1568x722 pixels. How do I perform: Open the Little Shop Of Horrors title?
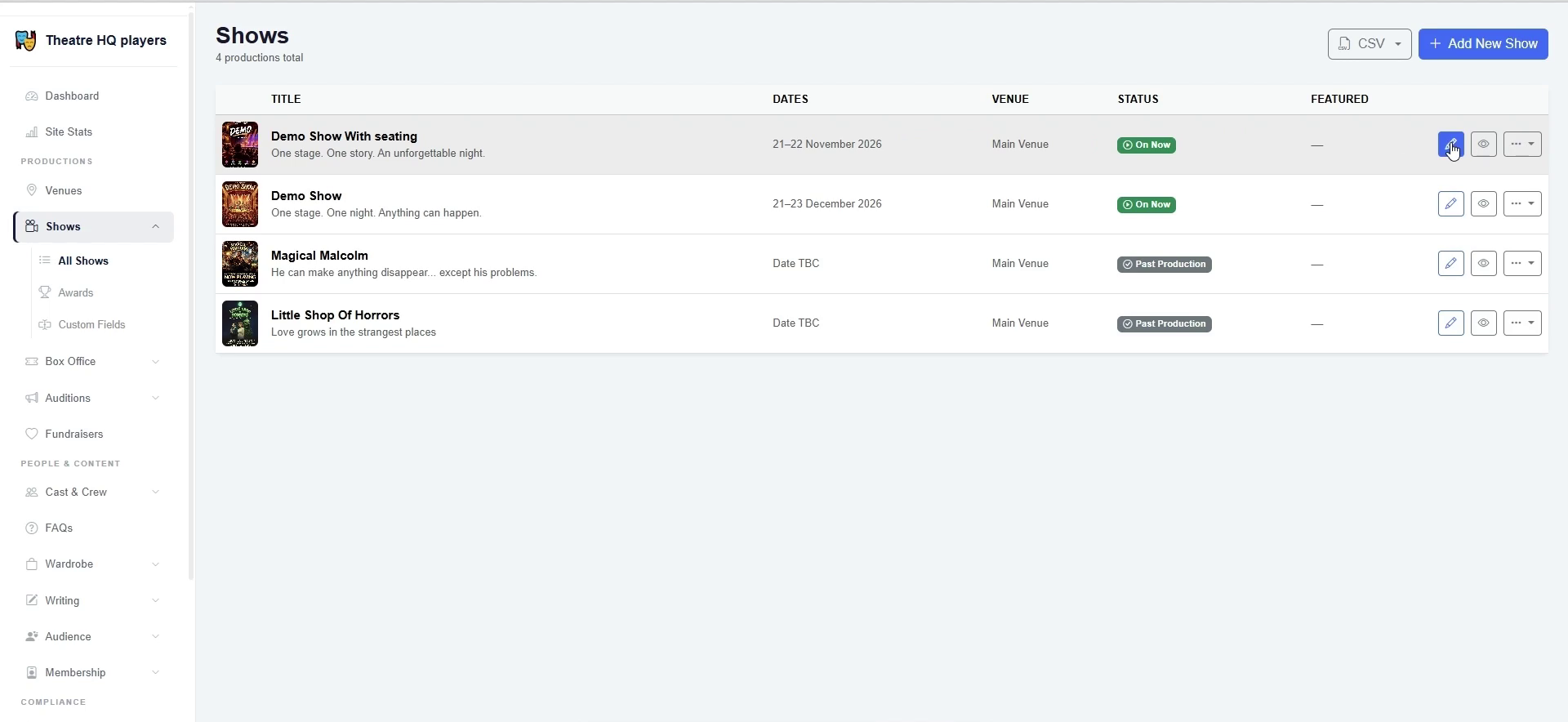[335, 315]
